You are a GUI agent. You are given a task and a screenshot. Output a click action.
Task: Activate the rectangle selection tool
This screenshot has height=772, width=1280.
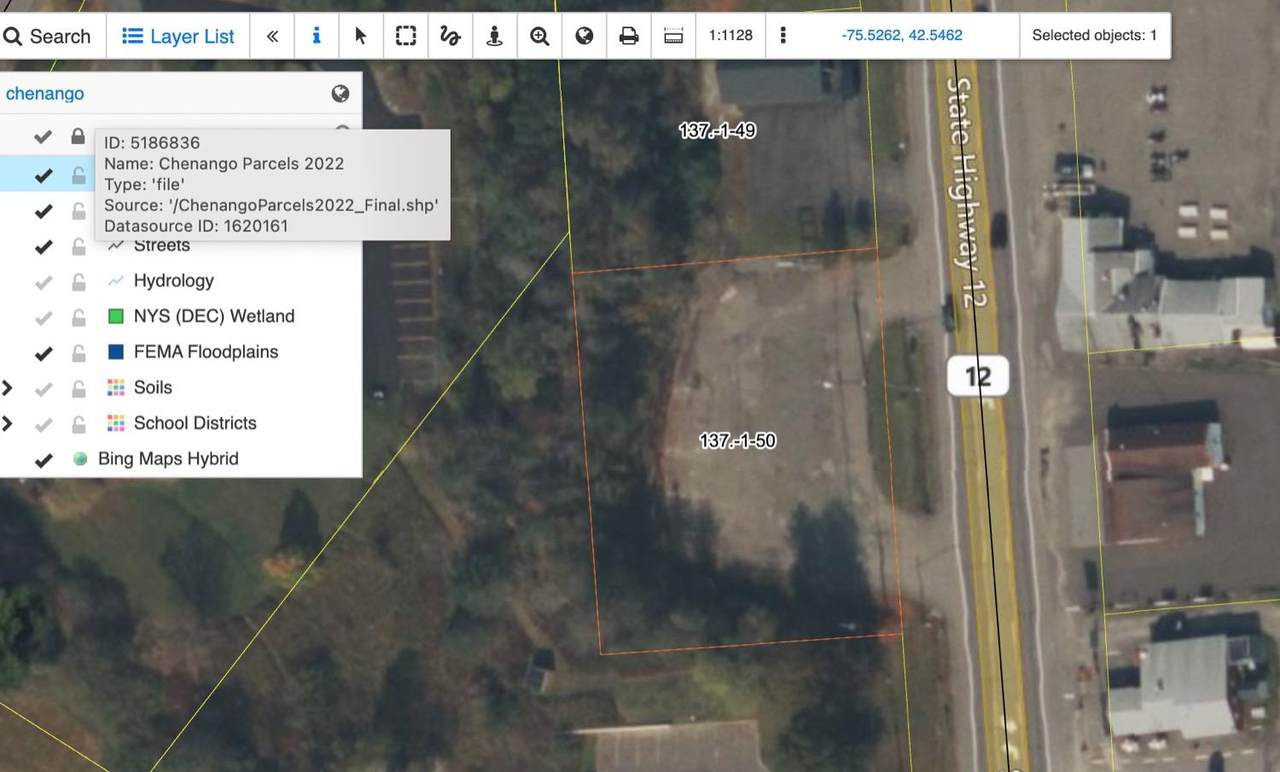pos(405,36)
